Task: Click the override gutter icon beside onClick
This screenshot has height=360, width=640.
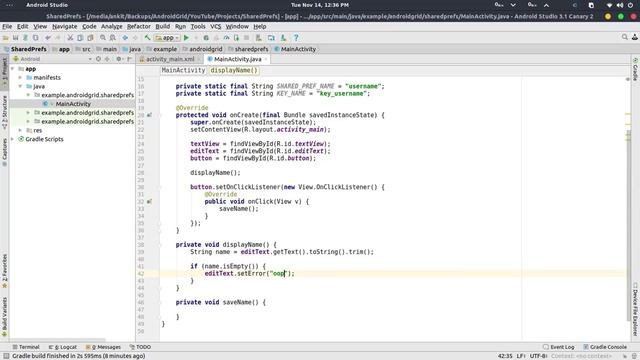Action: (x=149, y=202)
